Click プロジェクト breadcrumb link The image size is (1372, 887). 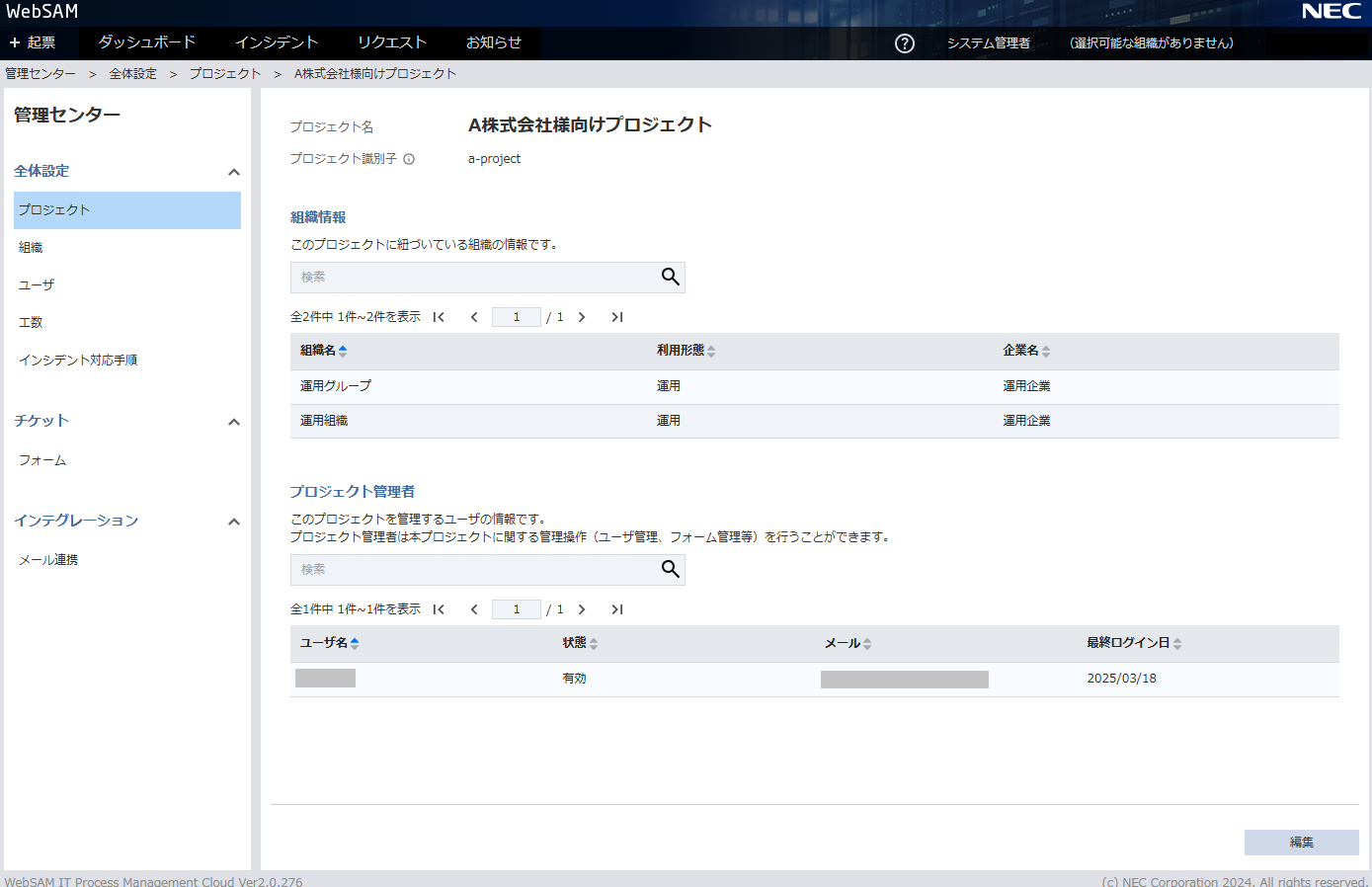[225, 74]
